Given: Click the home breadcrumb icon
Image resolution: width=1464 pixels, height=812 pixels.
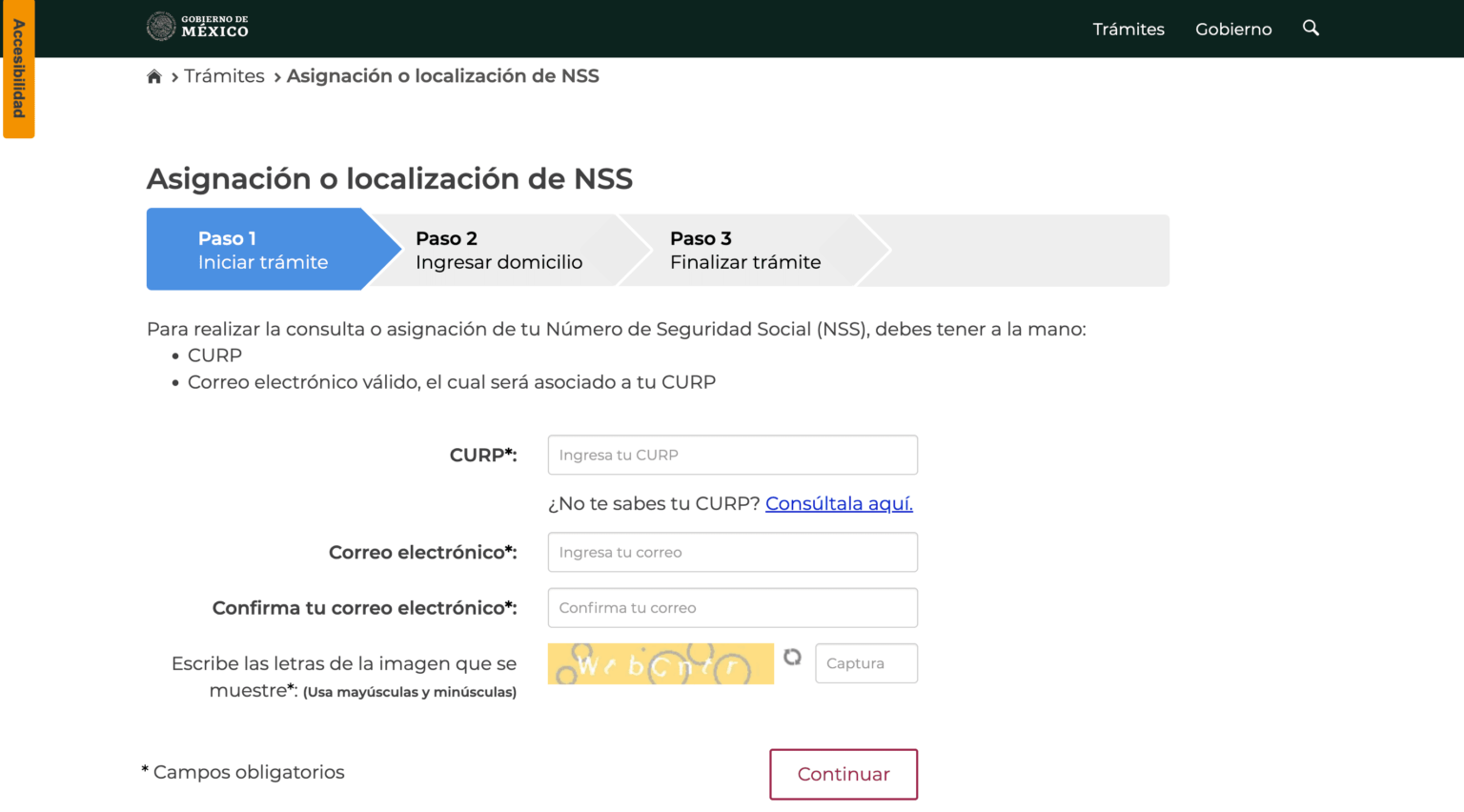Looking at the screenshot, I should pos(154,75).
